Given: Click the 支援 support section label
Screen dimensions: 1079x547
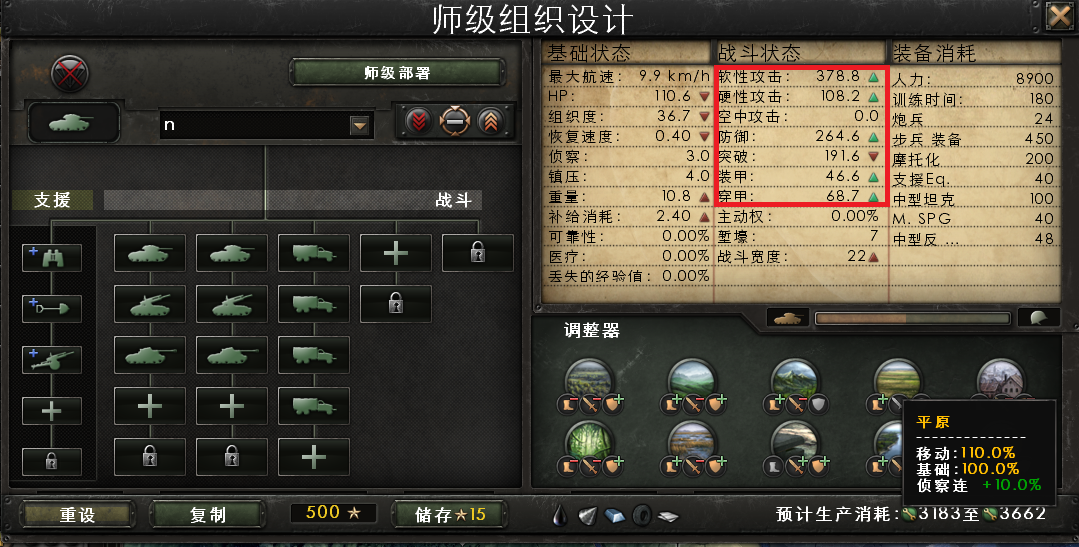Looking at the screenshot, I should point(52,200).
